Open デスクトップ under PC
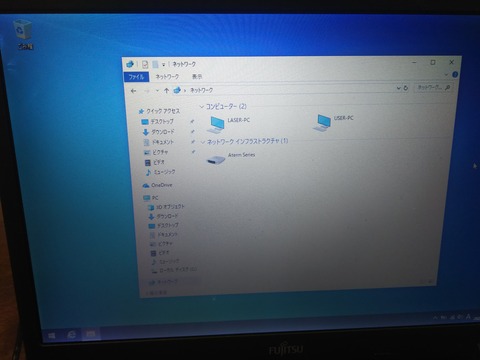The height and width of the screenshot is (360, 480). coord(164,226)
